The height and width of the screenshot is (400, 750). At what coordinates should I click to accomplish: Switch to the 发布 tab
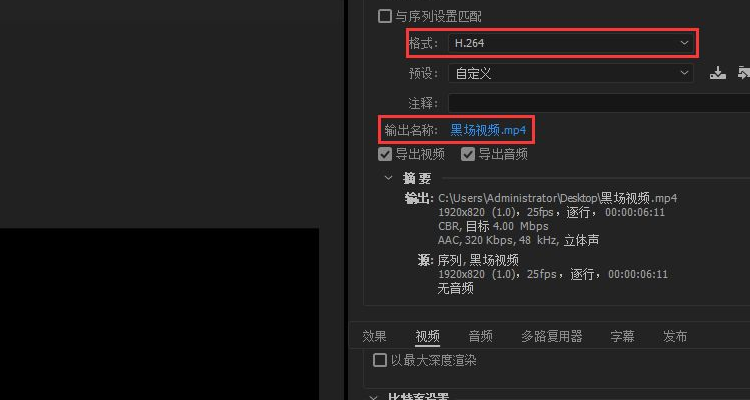click(x=675, y=336)
